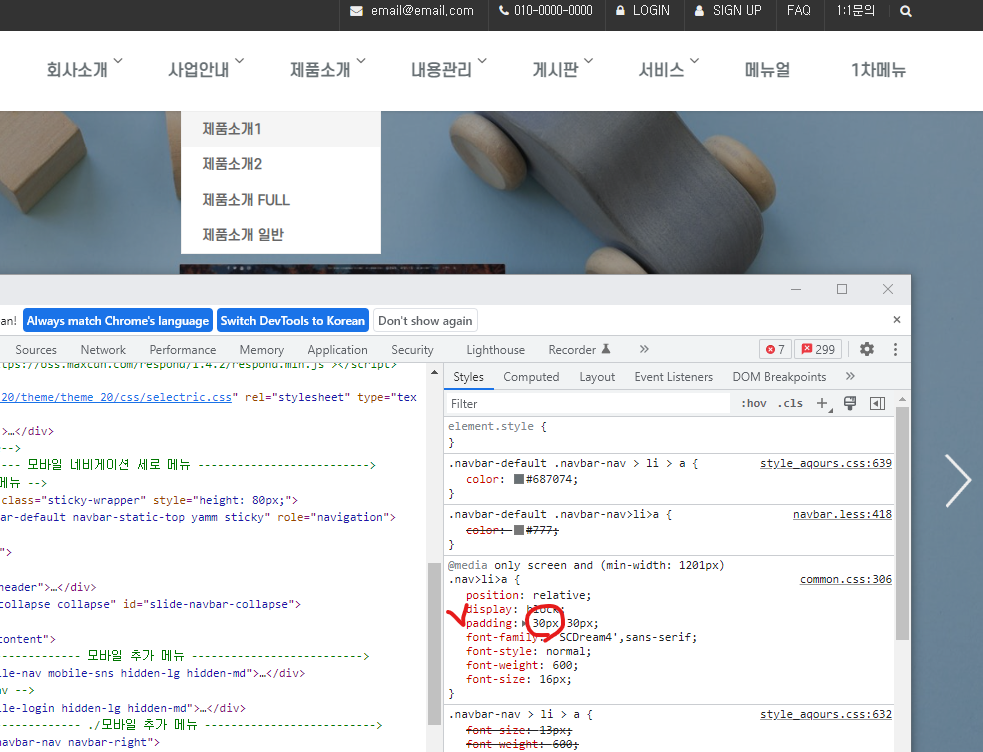Open 메뉴얼 navigation item
The height and width of the screenshot is (752, 983).
(767, 69)
